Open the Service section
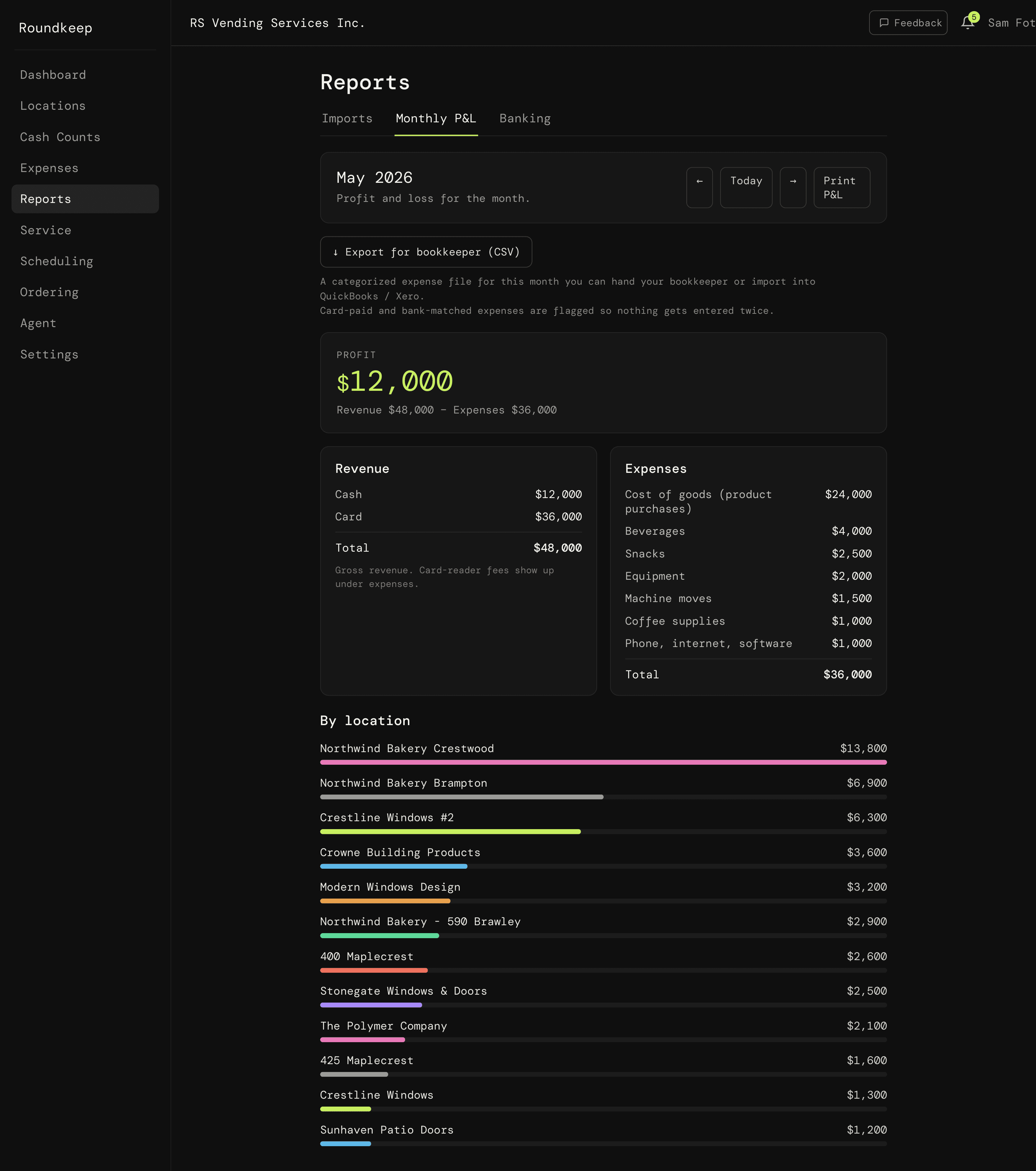Image resolution: width=1036 pixels, height=1171 pixels. coord(85,230)
